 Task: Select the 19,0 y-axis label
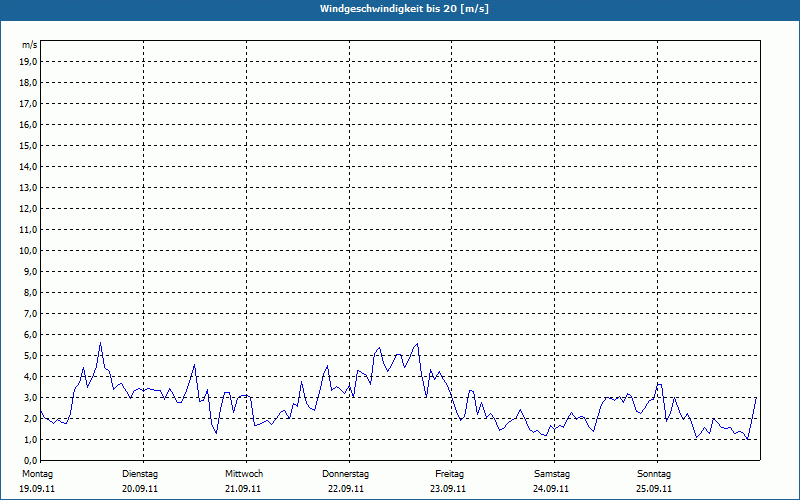[x=28, y=62]
